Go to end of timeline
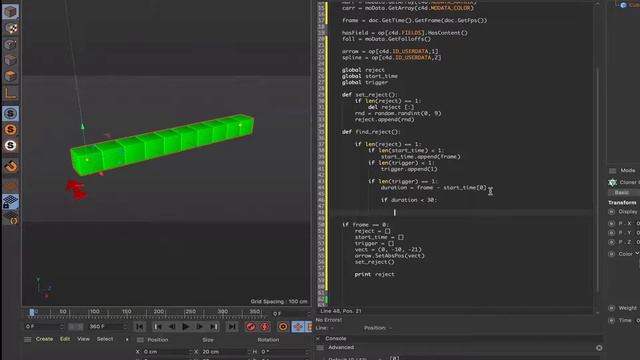Image resolution: width=640 pixels, height=360 pixels. click(232, 327)
